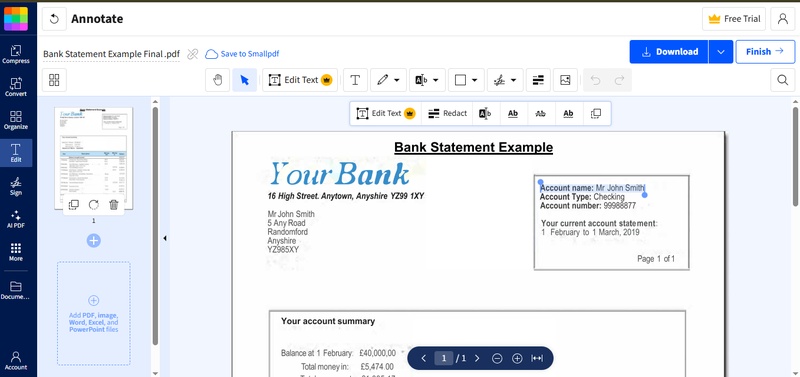Click Edit Text in main toolbar
The height and width of the screenshot is (377, 800).
[x=300, y=80]
